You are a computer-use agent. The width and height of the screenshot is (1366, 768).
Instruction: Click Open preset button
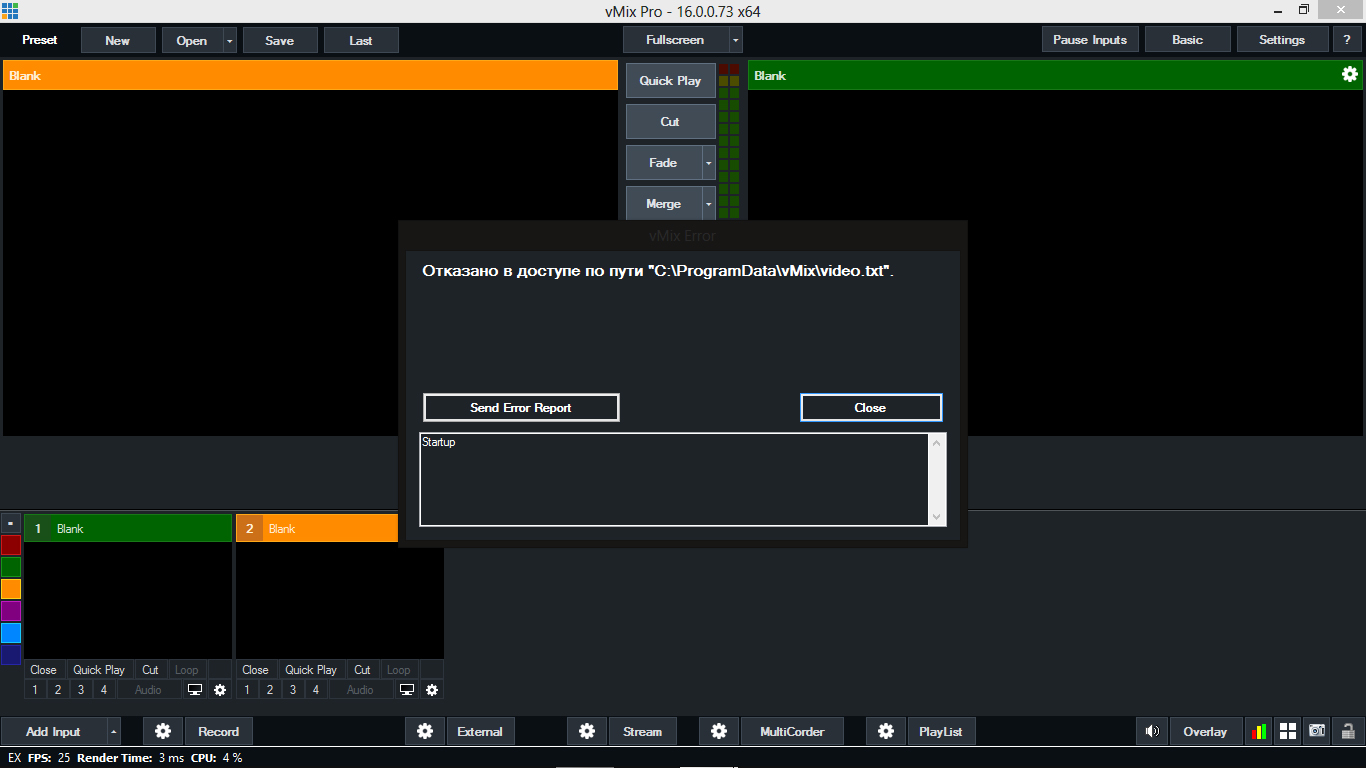[x=192, y=40]
